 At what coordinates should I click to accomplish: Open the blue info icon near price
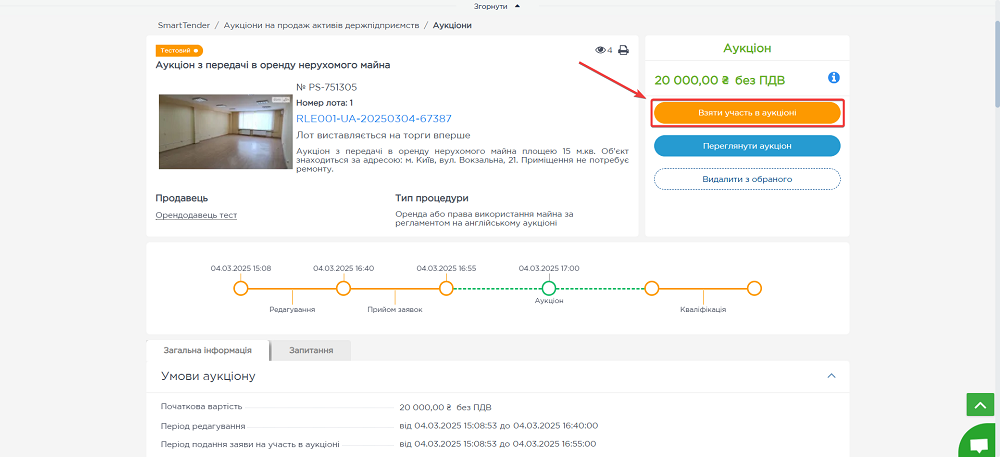tap(833, 78)
